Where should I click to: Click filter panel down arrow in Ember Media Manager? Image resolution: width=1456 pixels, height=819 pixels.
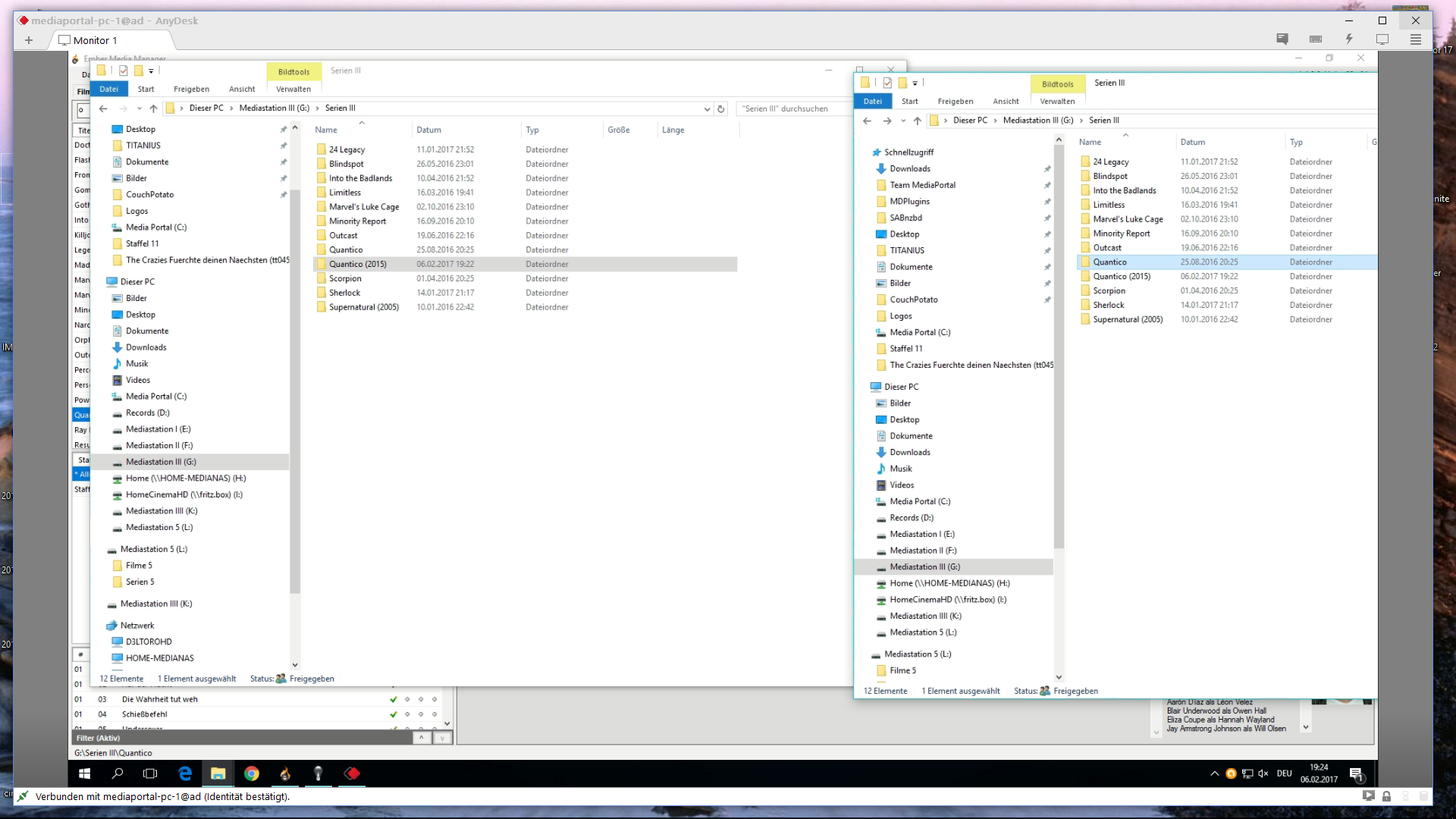442,738
